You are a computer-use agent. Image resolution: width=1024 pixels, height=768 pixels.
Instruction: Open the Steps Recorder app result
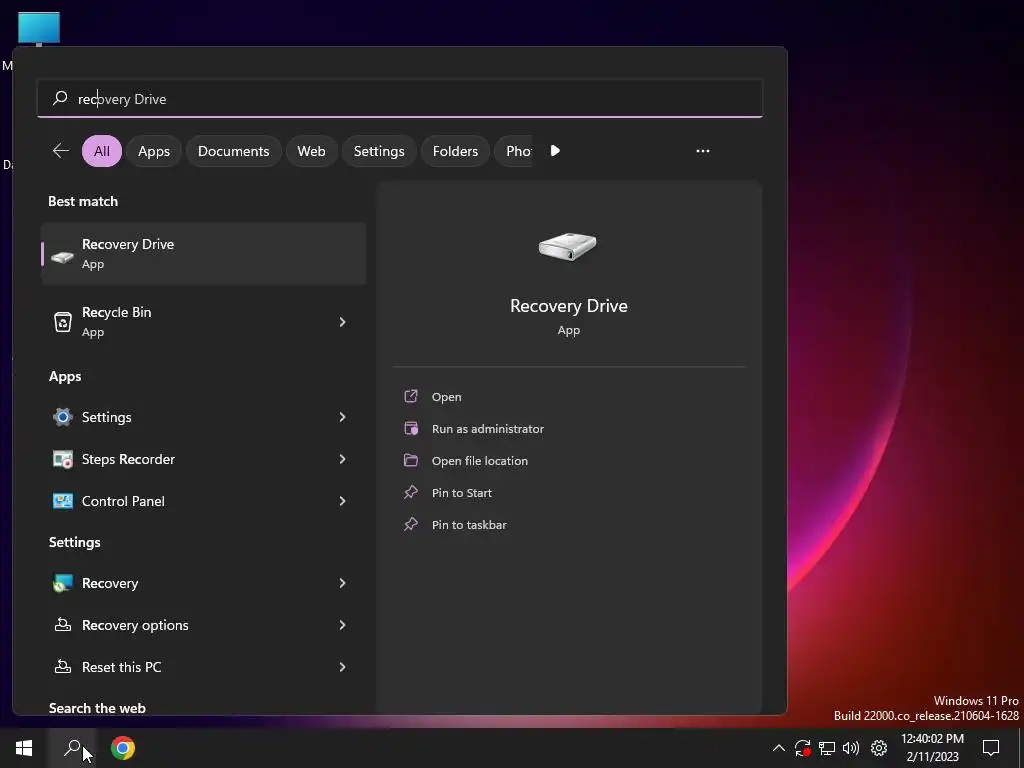pyautogui.click(x=204, y=459)
